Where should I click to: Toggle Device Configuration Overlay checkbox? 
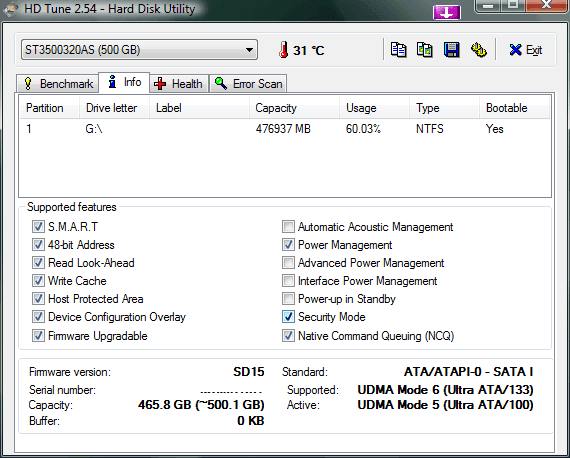click(38, 317)
